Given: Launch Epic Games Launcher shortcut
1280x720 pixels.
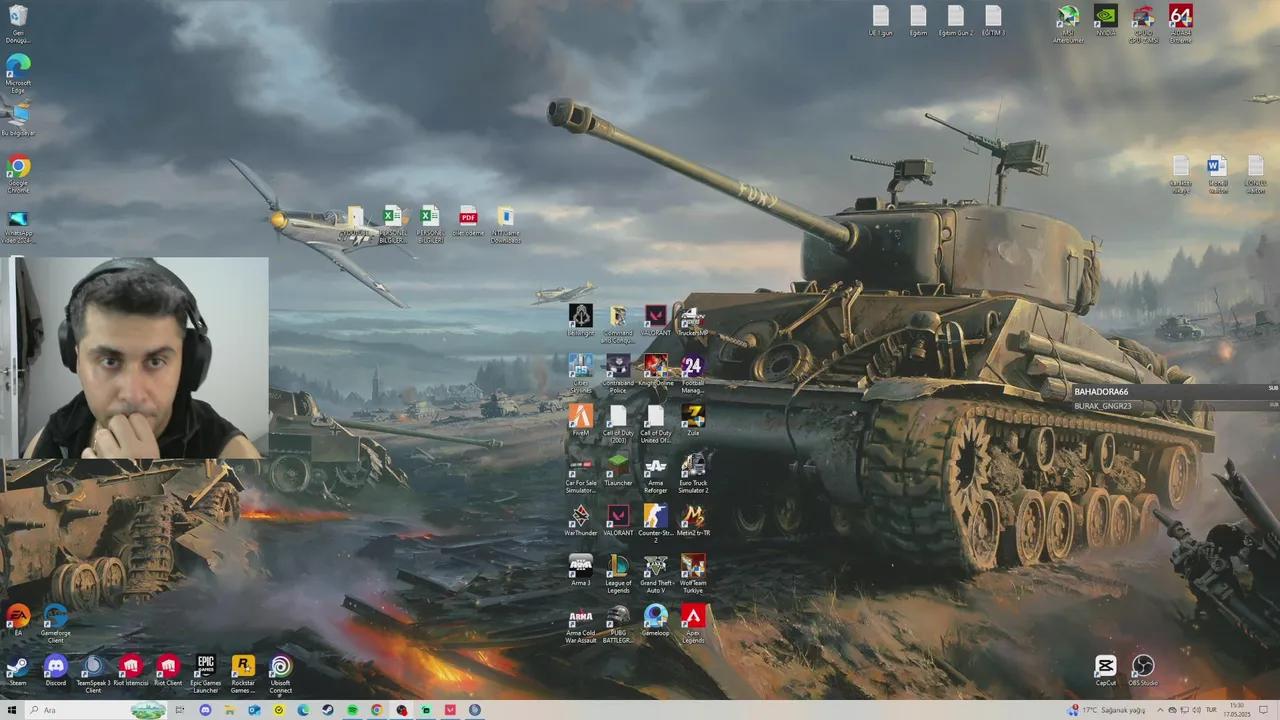Looking at the screenshot, I should [205, 675].
